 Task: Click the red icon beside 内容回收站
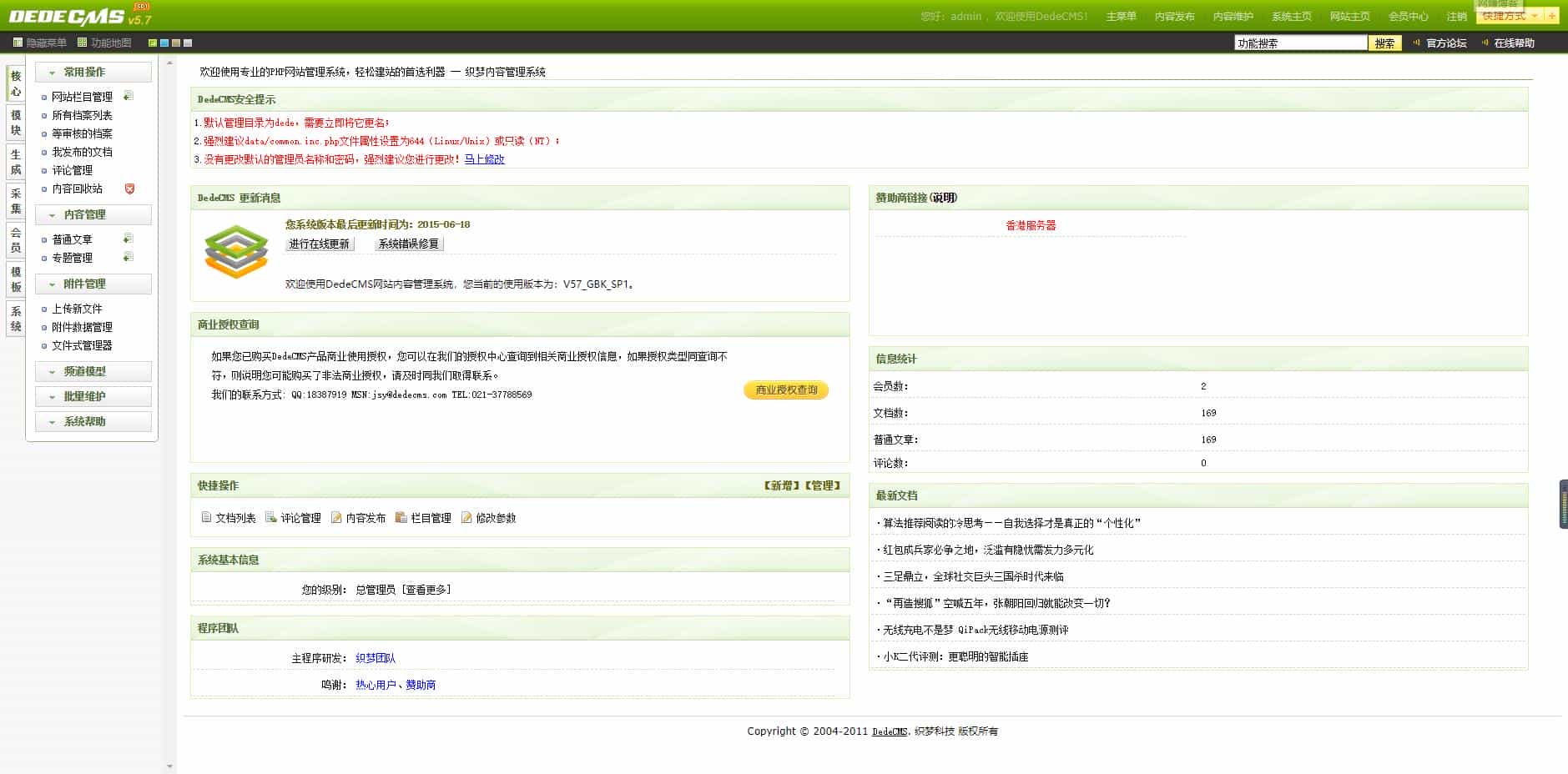tap(129, 188)
